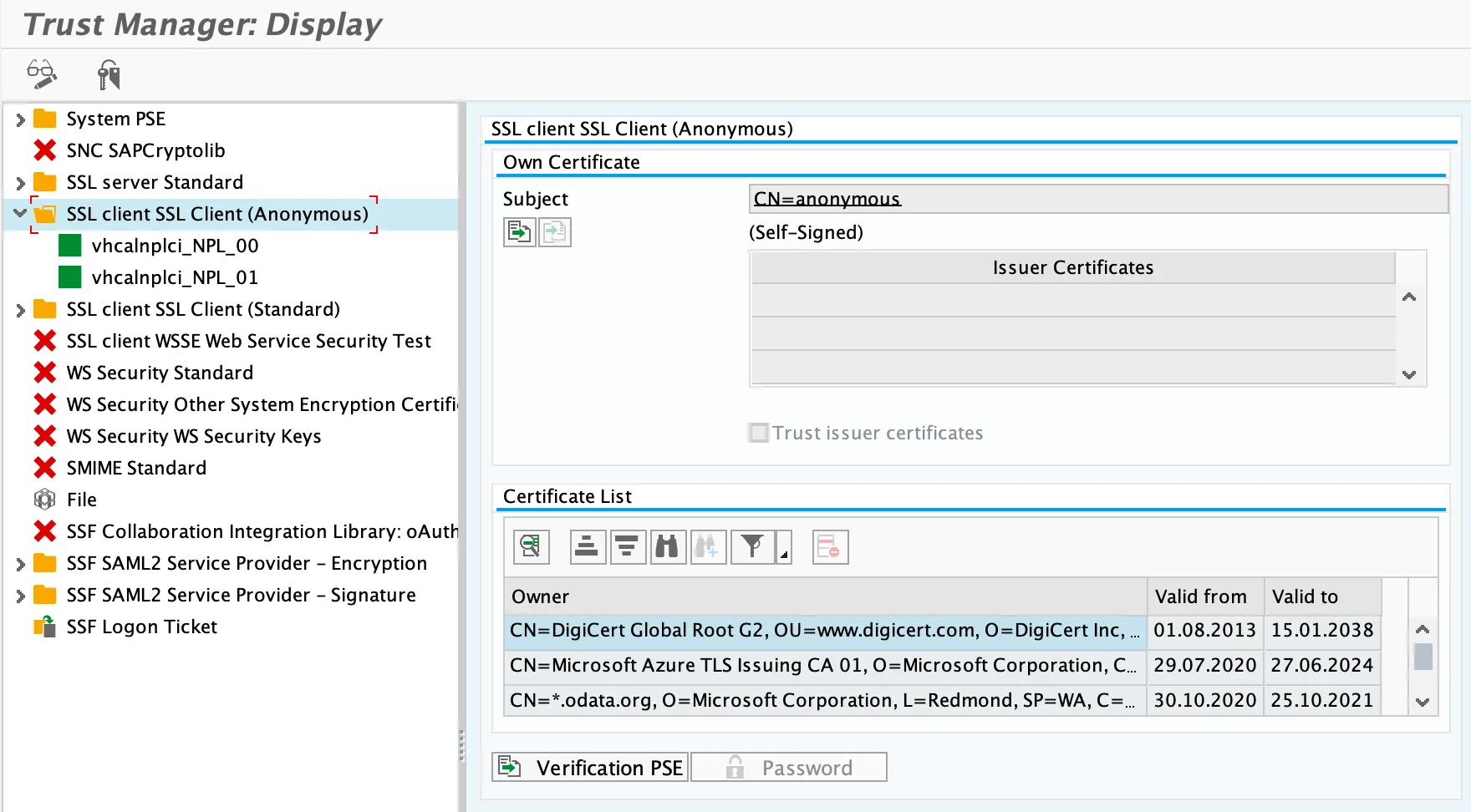Expand SSF SAML2 Service Provider – Encryption

[20, 564]
